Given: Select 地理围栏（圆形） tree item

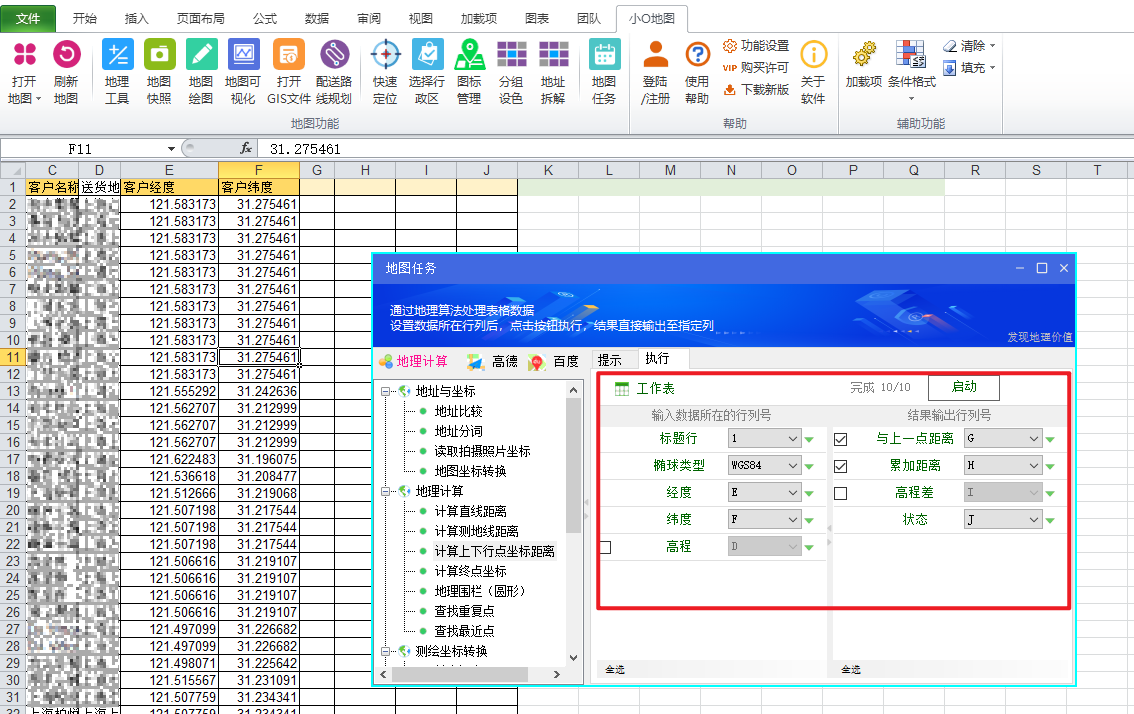Looking at the screenshot, I should 482,591.
